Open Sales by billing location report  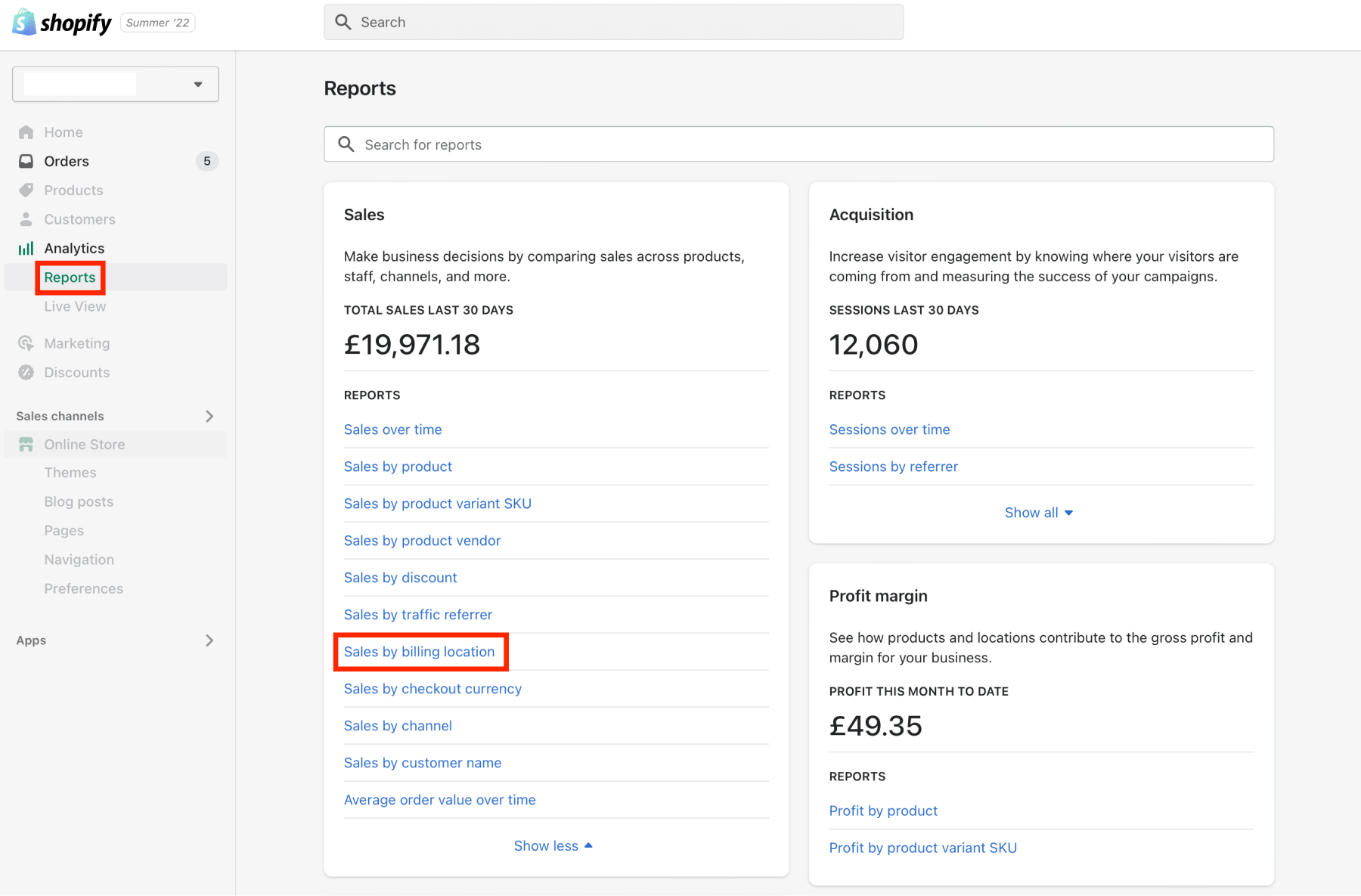pyautogui.click(x=419, y=652)
